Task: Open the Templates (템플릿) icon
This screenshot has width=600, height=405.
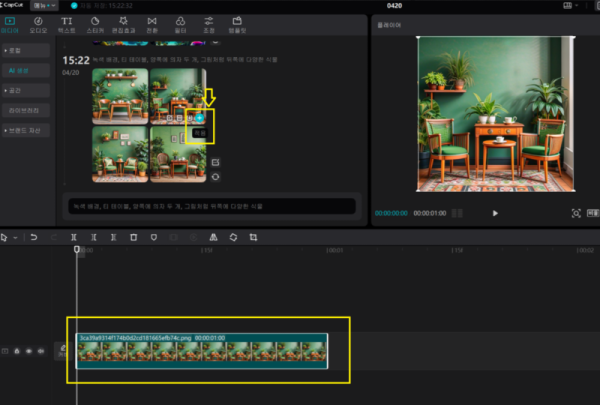Action: click(238, 23)
